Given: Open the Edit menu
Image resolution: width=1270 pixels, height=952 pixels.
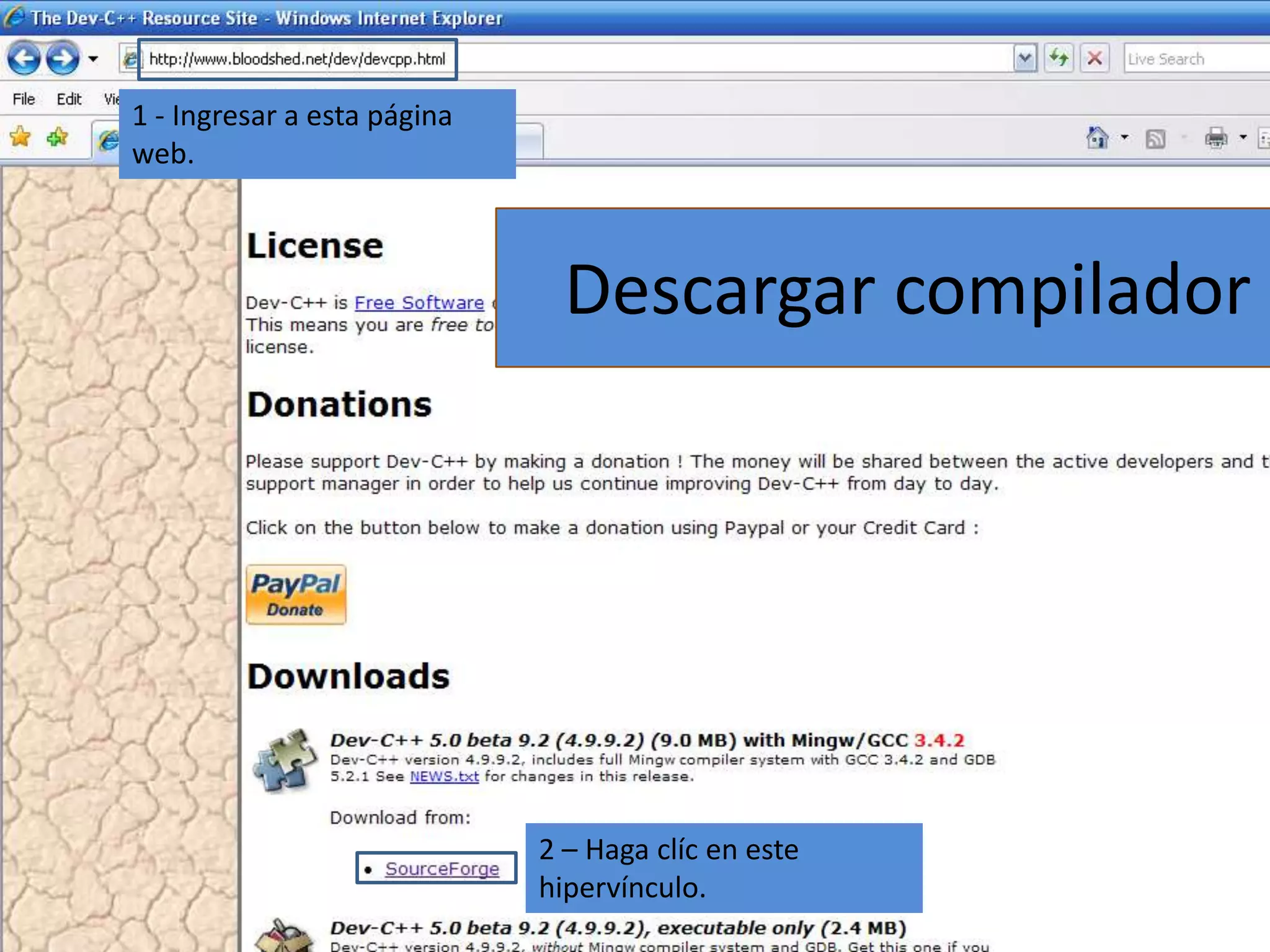Looking at the screenshot, I should pyautogui.click(x=69, y=99).
